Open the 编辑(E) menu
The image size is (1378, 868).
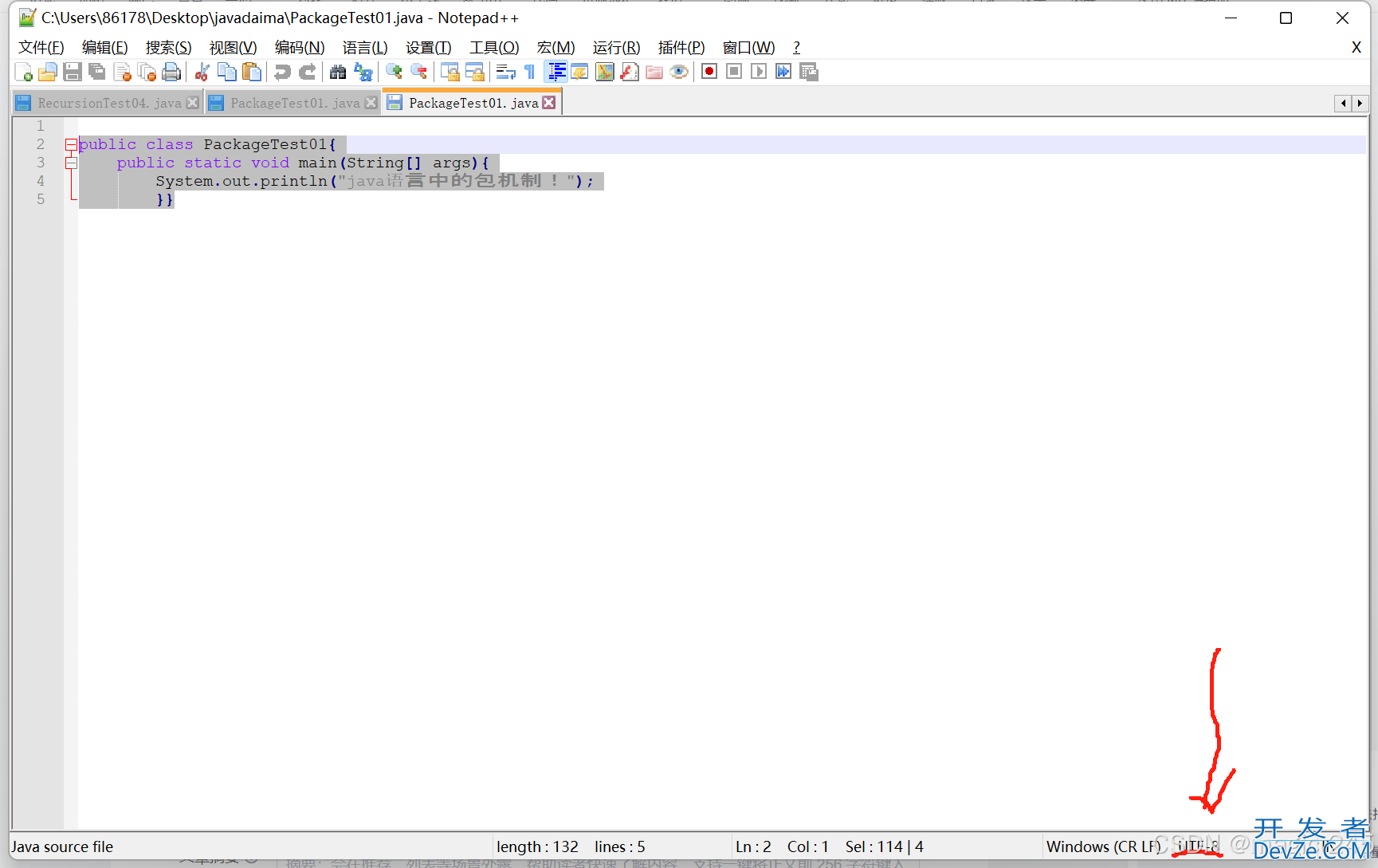[x=104, y=48]
